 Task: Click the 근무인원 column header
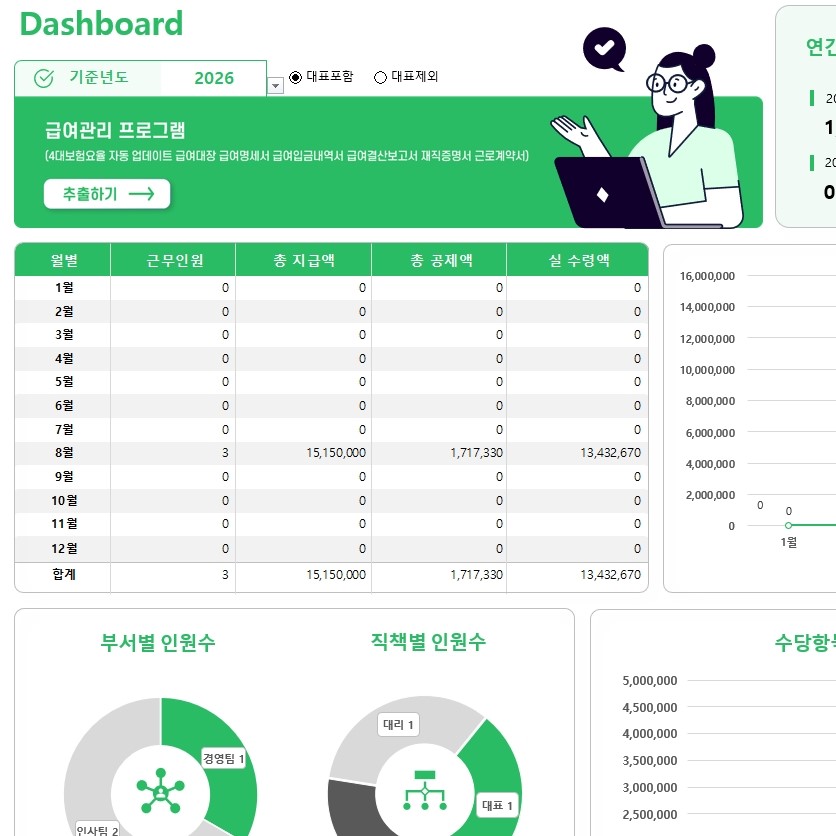[174, 260]
